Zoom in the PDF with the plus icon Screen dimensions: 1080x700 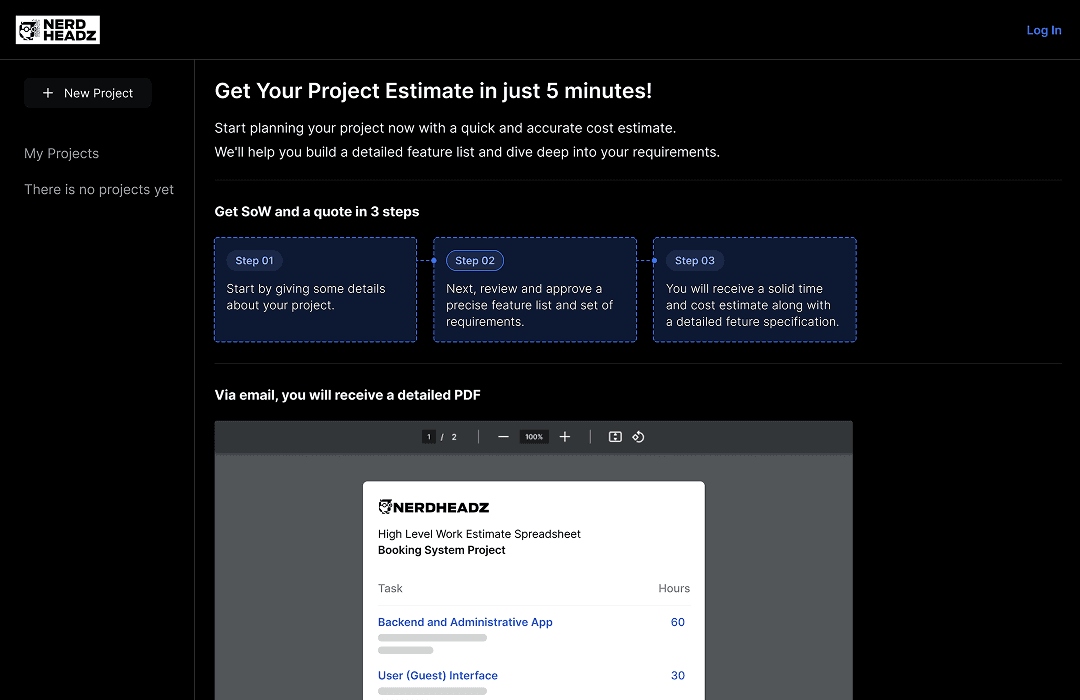pyautogui.click(x=565, y=437)
